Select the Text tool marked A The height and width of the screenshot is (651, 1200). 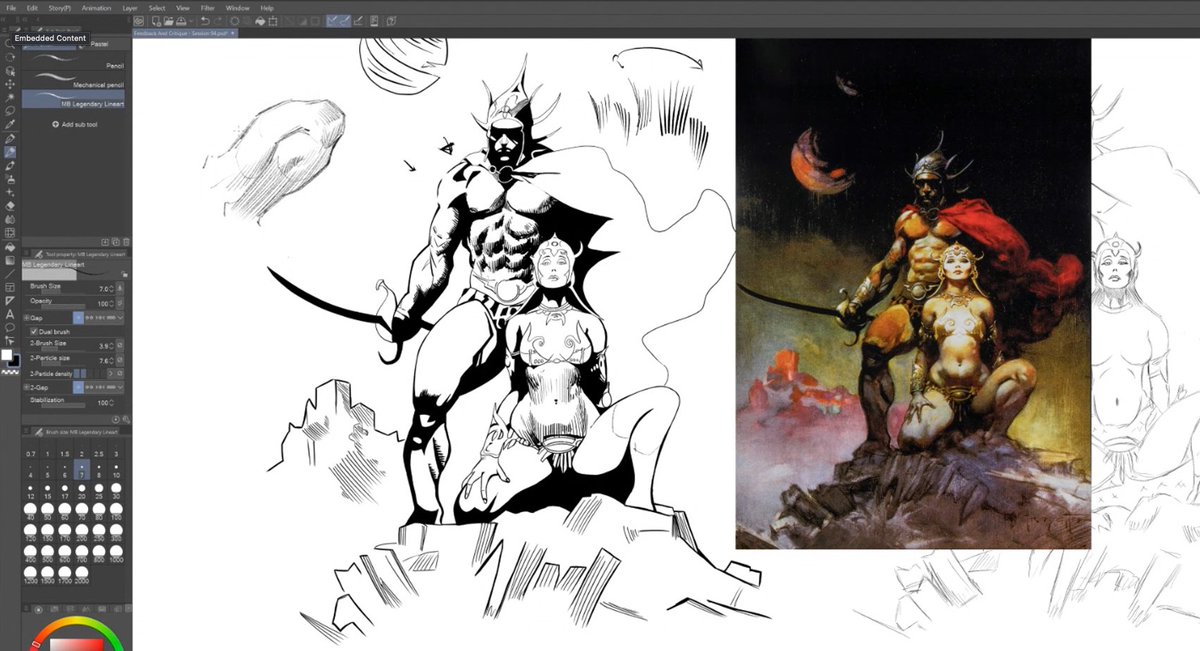pyautogui.click(x=10, y=314)
